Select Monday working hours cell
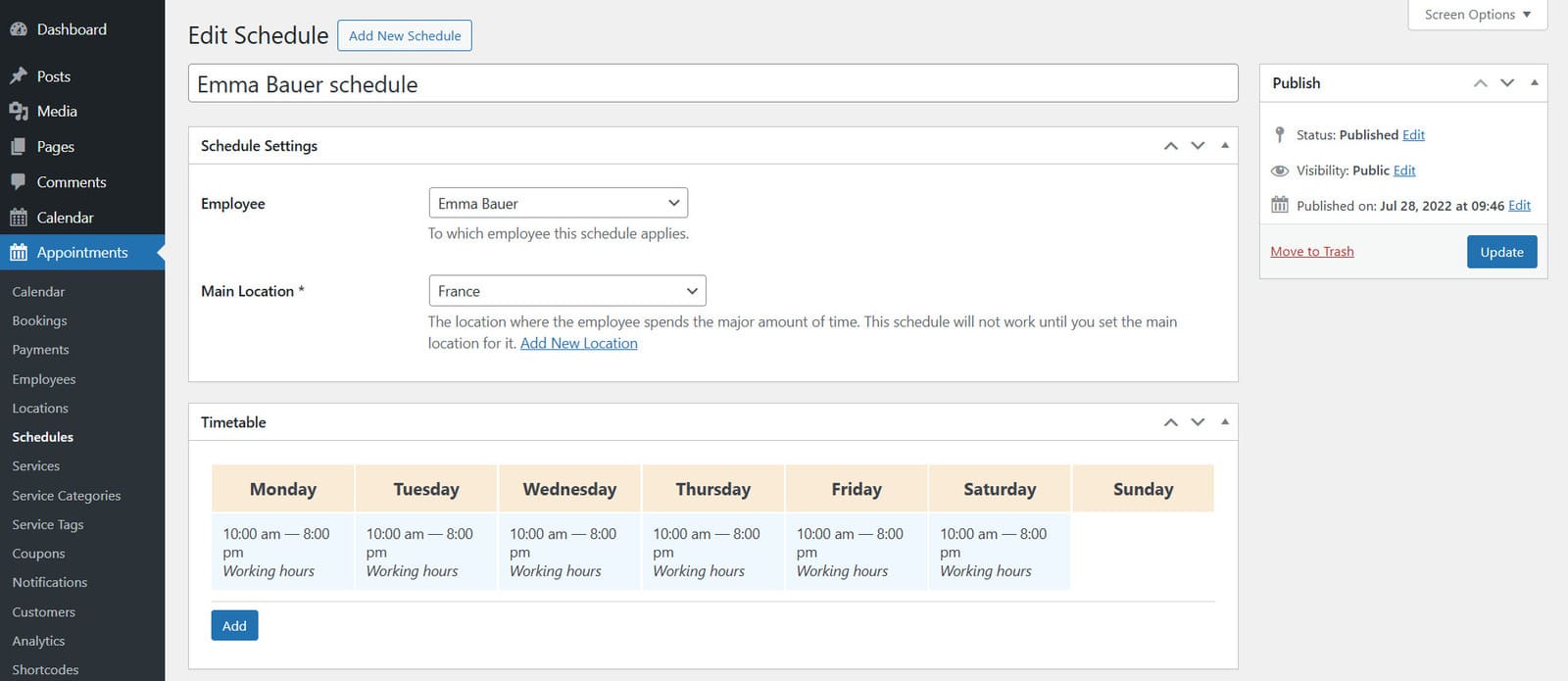 pos(283,552)
